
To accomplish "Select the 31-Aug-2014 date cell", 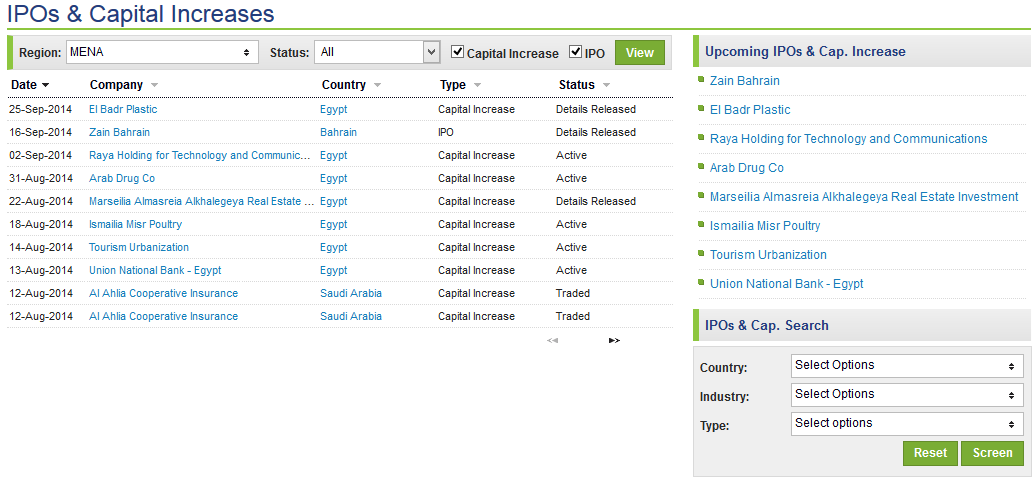I will 41,179.
